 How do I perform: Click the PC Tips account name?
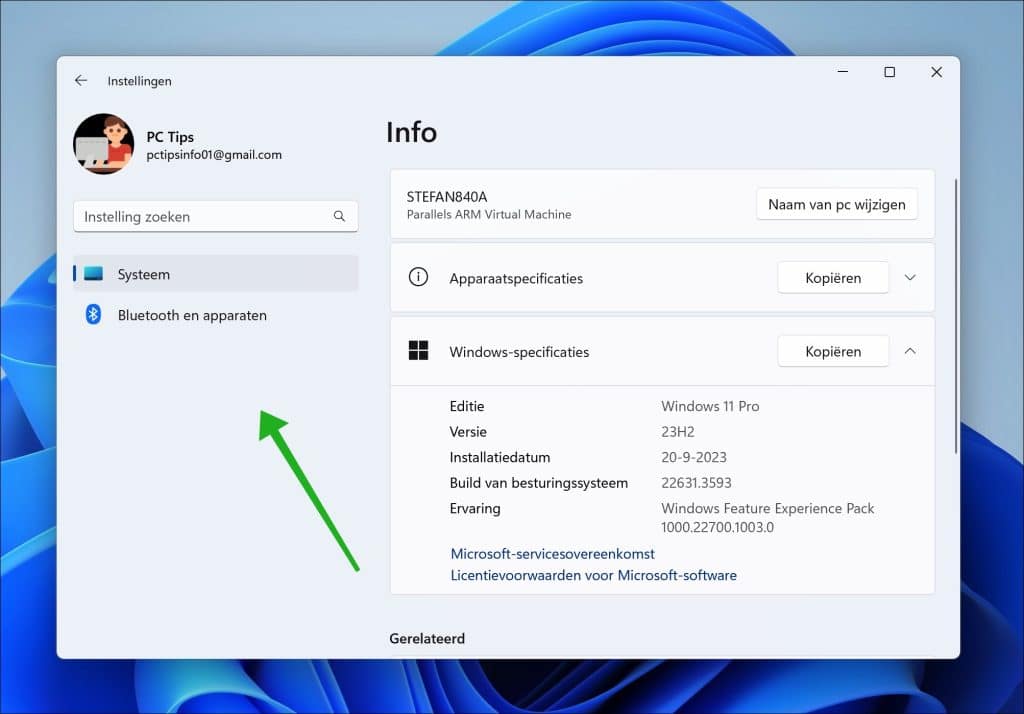(170, 137)
